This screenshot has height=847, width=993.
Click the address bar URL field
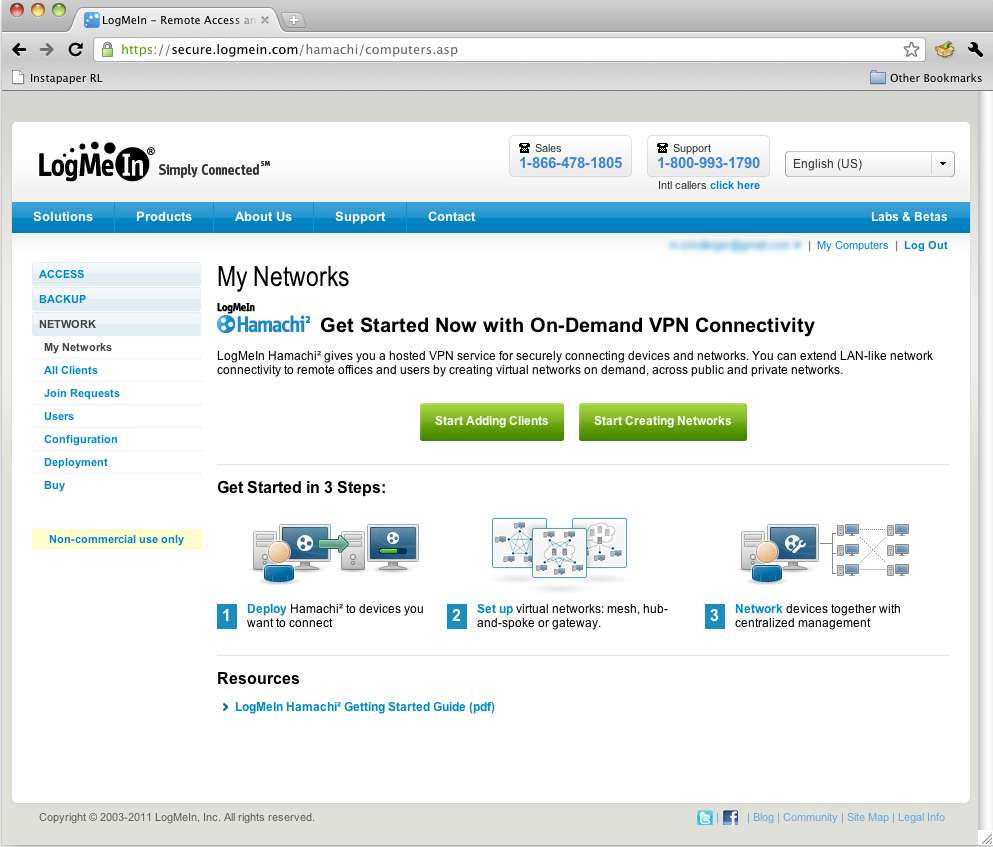507,49
